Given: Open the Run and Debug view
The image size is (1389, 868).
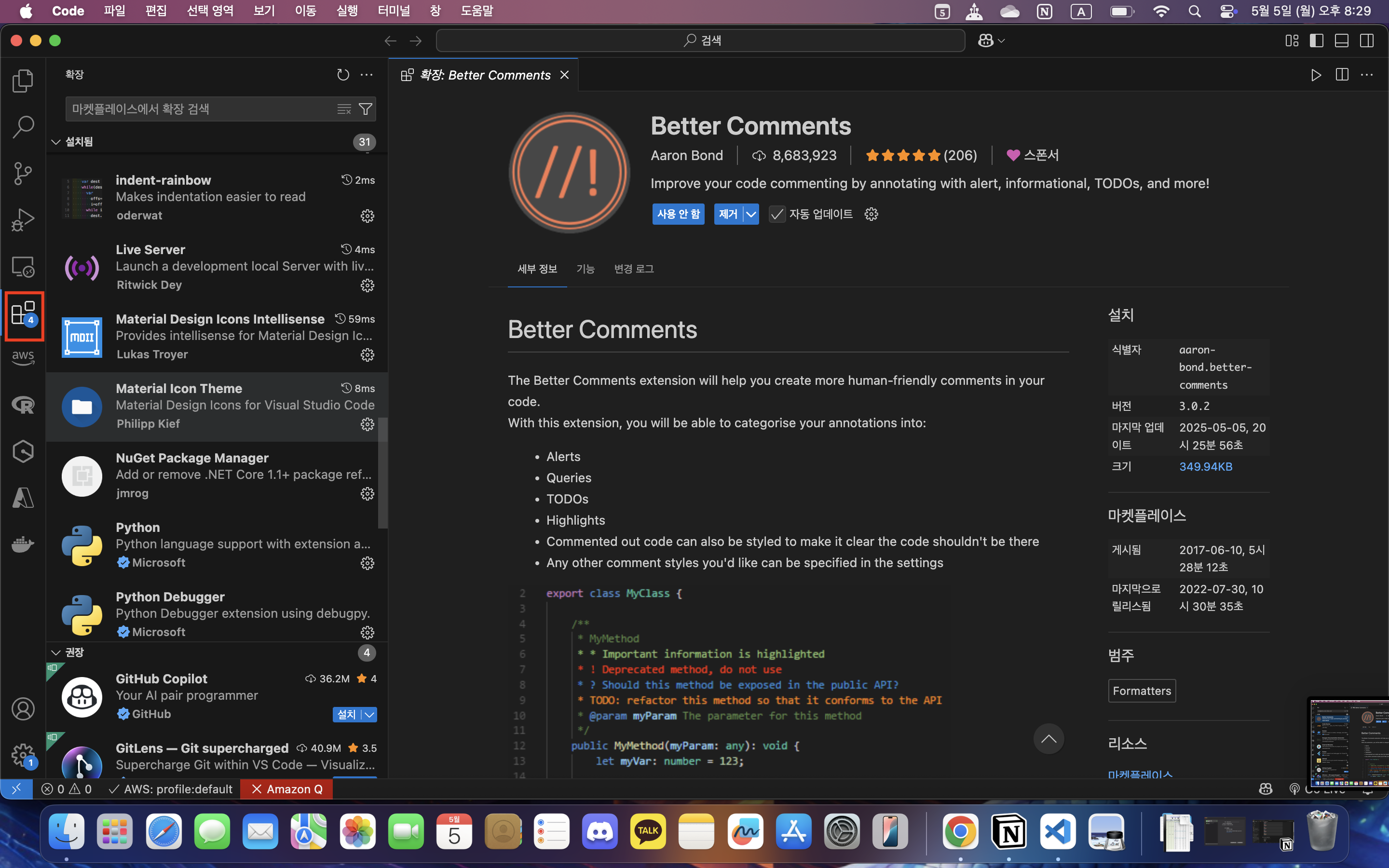Looking at the screenshot, I should [23, 219].
